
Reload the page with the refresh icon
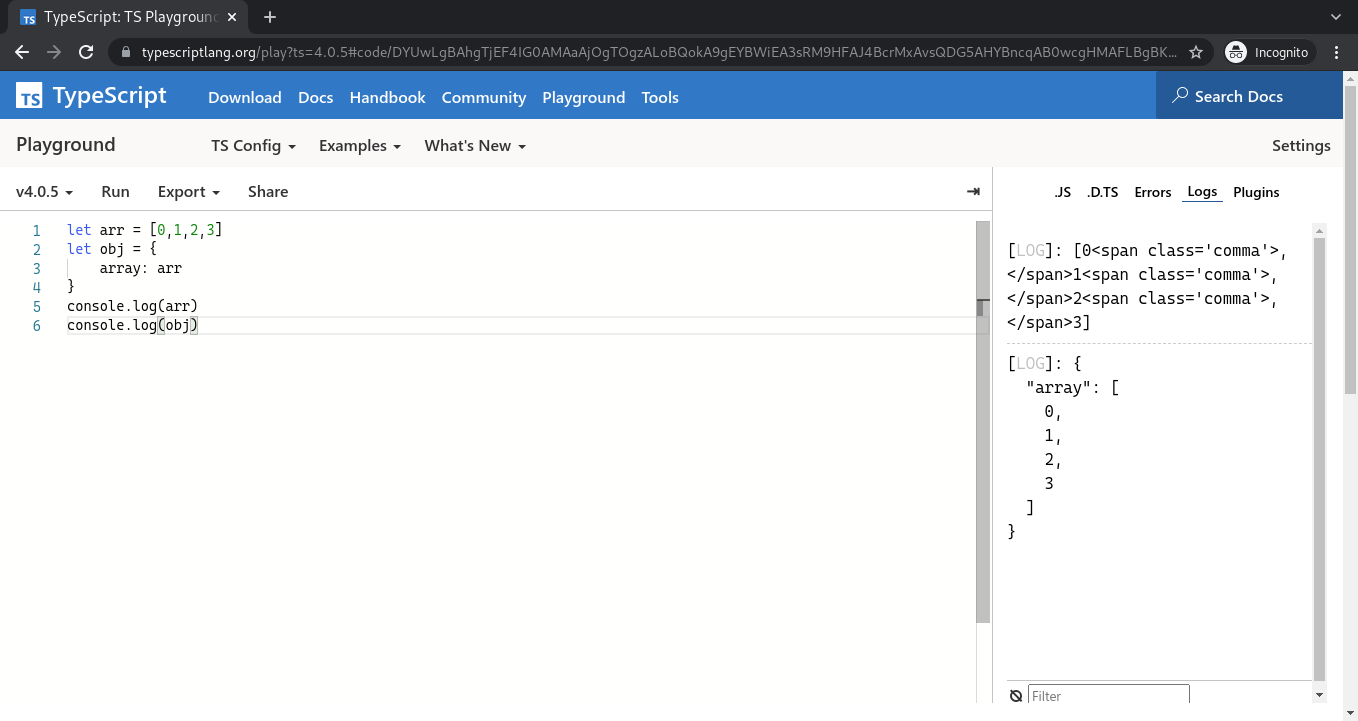(86, 52)
